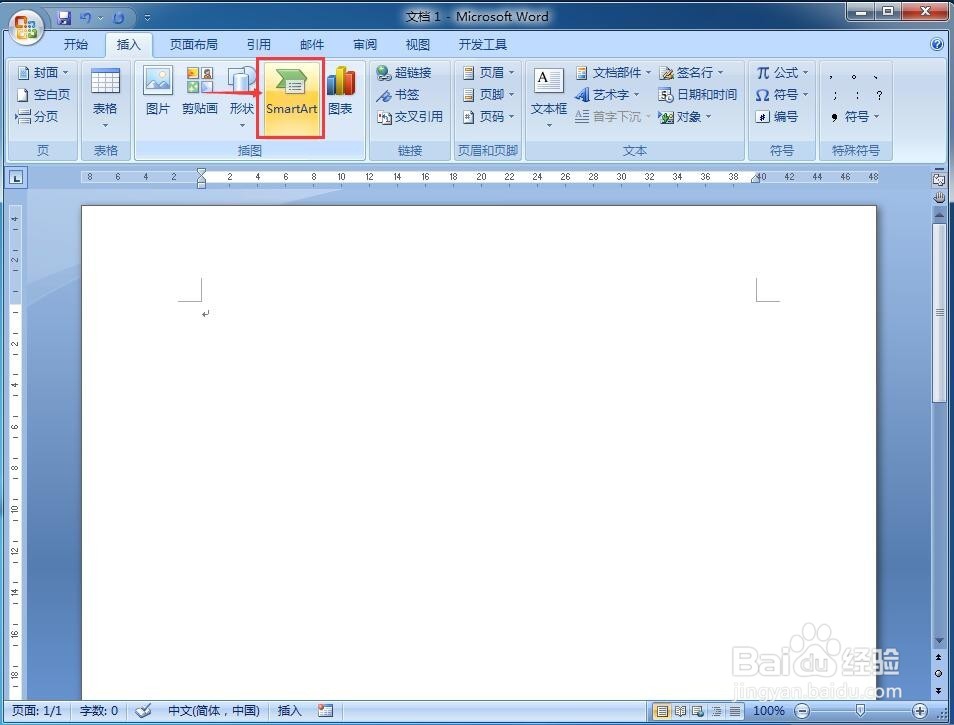Insert 日期和时间 date and time
The width and height of the screenshot is (954, 725).
[x=698, y=94]
